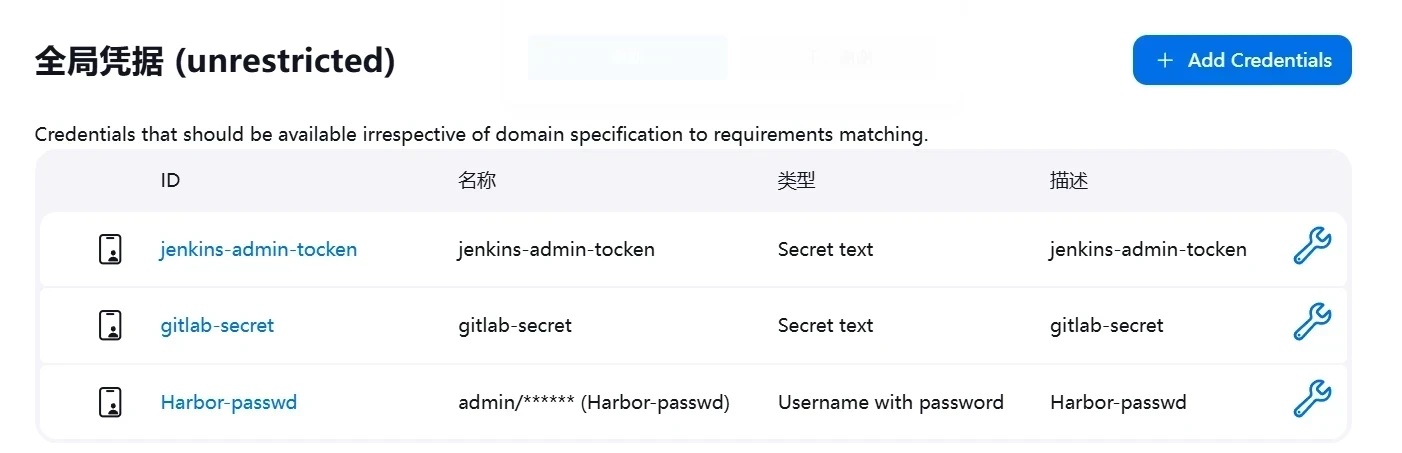This screenshot has height=453, width=1402.
Task: Click the 描述 column header
Action: pos(1068,181)
